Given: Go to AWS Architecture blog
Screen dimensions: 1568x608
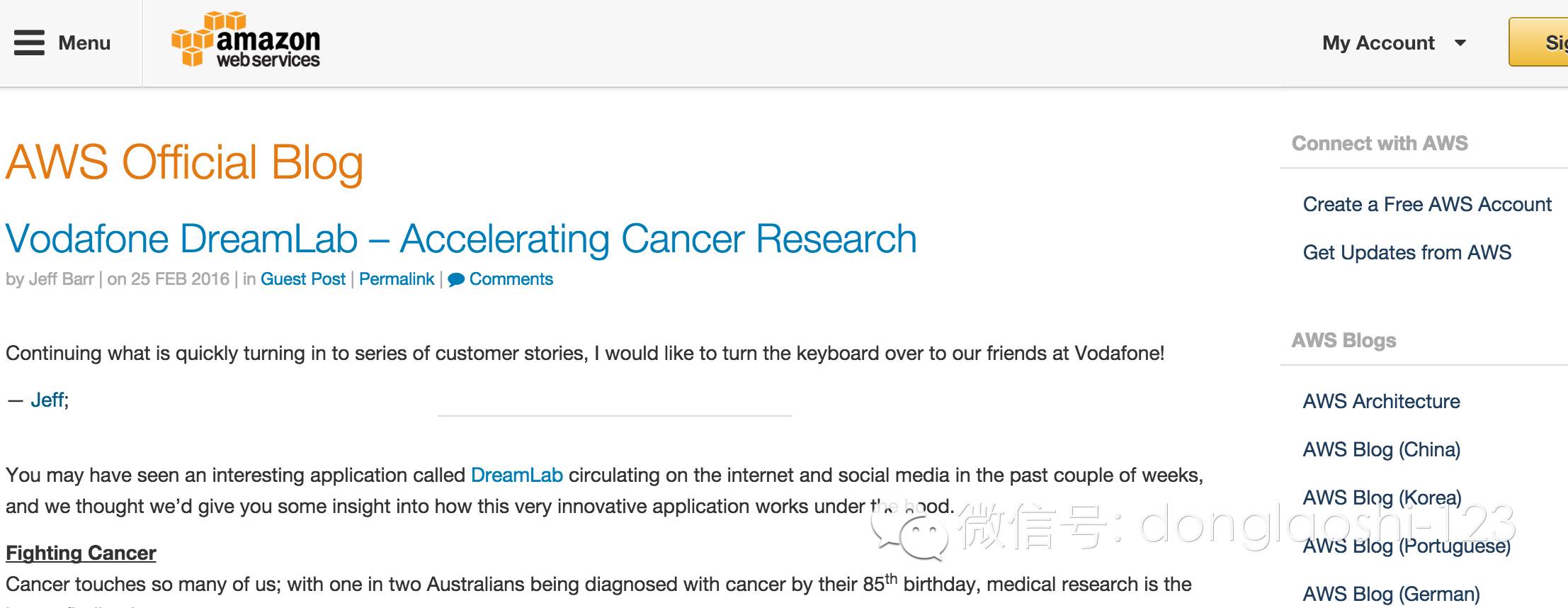Looking at the screenshot, I should tap(1381, 402).
